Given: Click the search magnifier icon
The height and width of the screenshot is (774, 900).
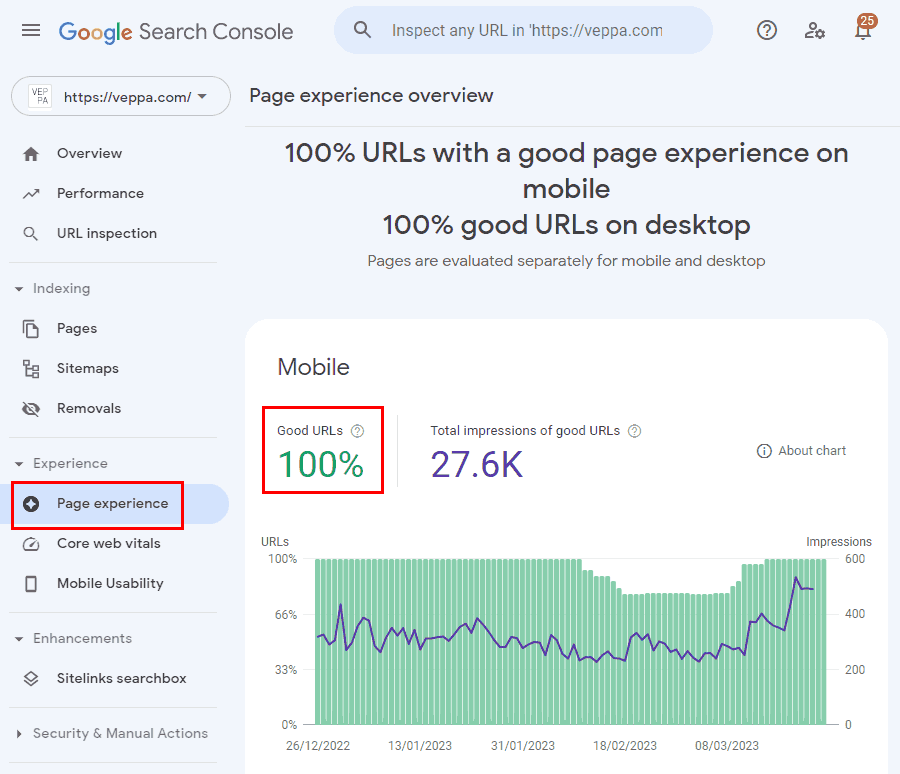Looking at the screenshot, I should pyautogui.click(x=362, y=29).
